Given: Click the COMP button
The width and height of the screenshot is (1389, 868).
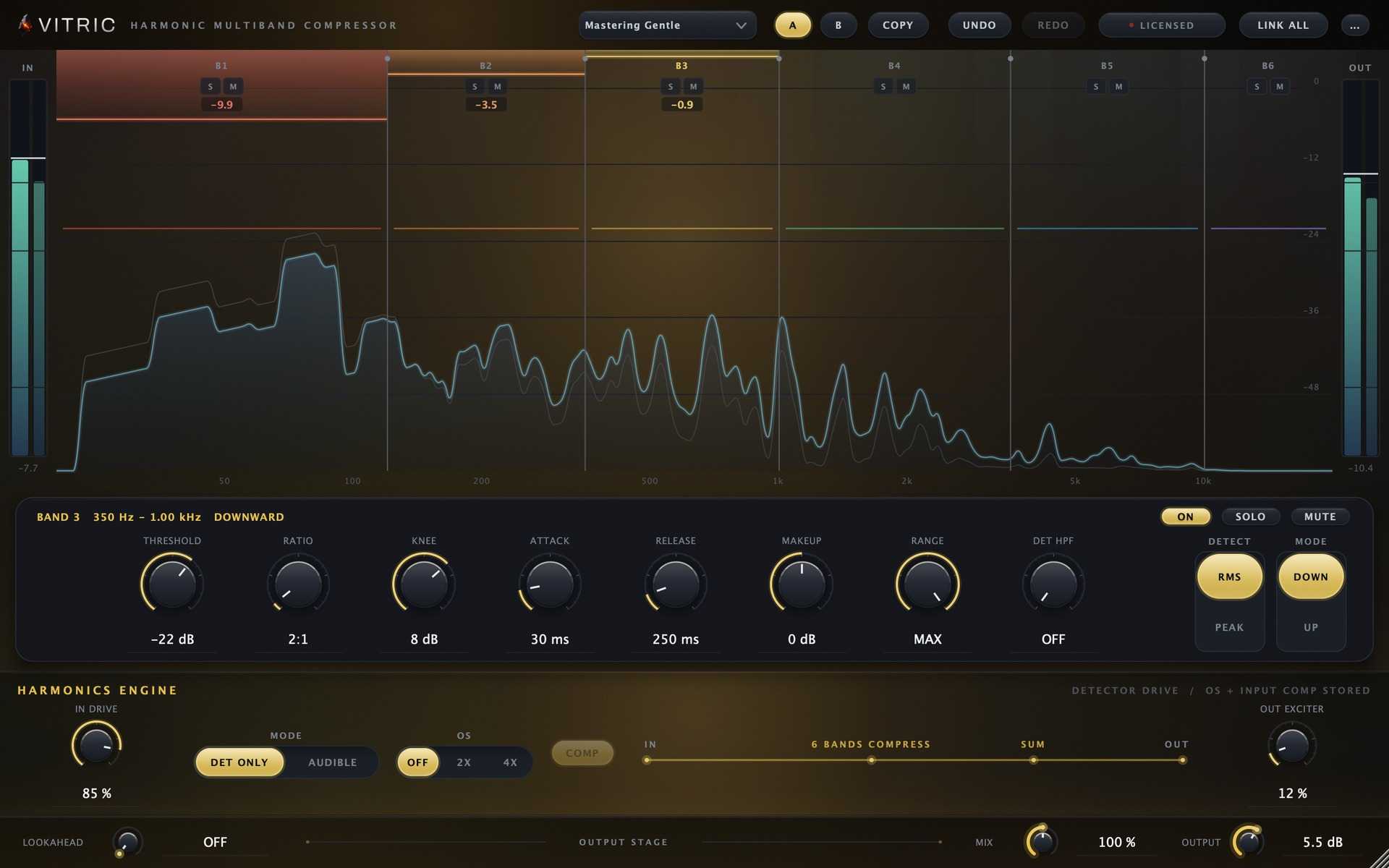Looking at the screenshot, I should 582,753.
